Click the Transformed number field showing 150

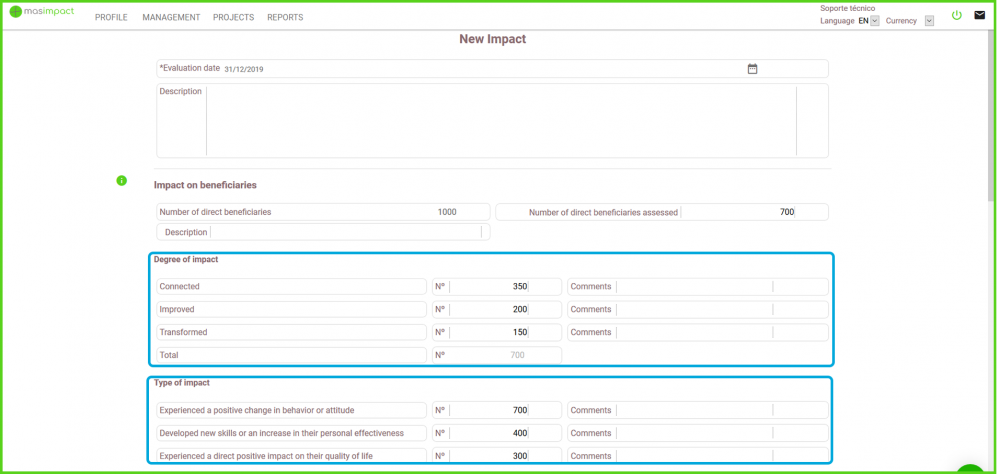pyautogui.click(x=490, y=333)
